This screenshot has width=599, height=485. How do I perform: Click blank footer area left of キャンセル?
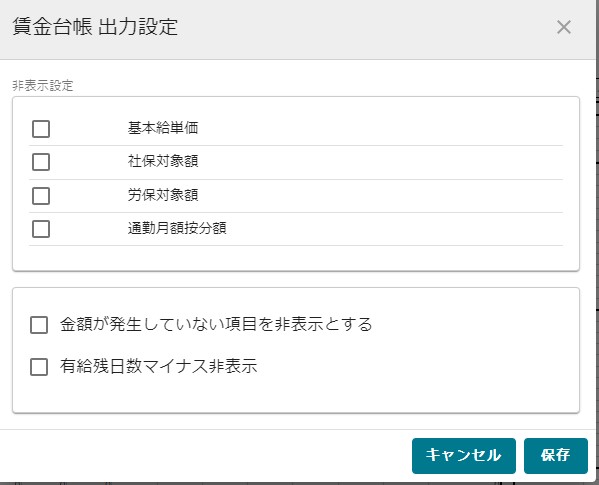(x=206, y=456)
